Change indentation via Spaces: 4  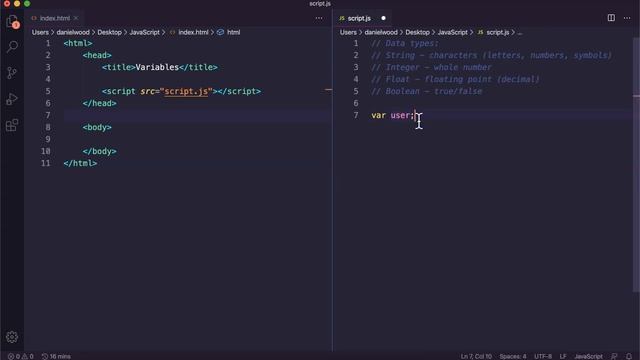click(x=513, y=356)
